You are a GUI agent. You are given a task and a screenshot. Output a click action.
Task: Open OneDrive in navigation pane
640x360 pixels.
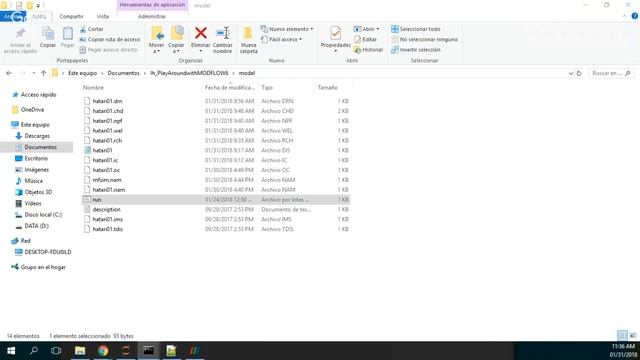click(32, 109)
